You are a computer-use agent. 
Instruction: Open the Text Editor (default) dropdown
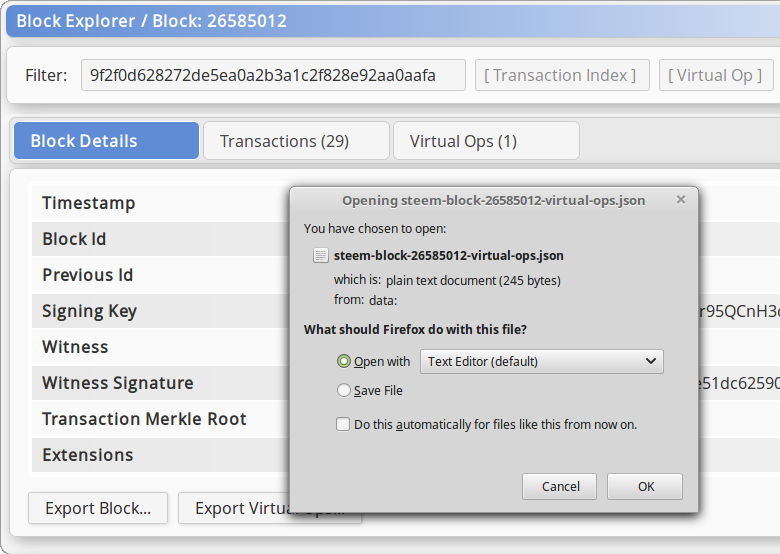pos(542,362)
